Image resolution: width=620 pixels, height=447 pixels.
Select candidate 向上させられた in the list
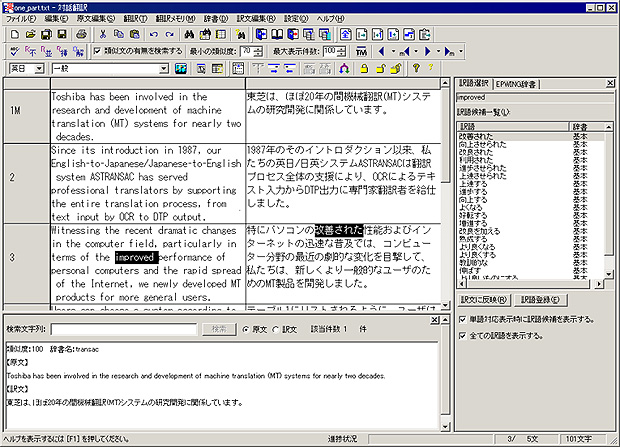point(482,144)
